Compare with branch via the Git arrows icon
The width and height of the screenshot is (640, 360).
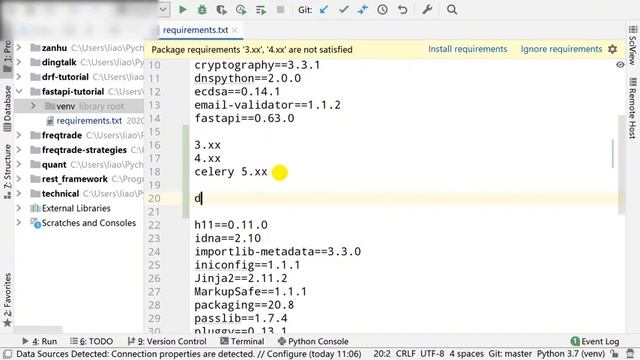pyautogui.click(x=363, y=9)
